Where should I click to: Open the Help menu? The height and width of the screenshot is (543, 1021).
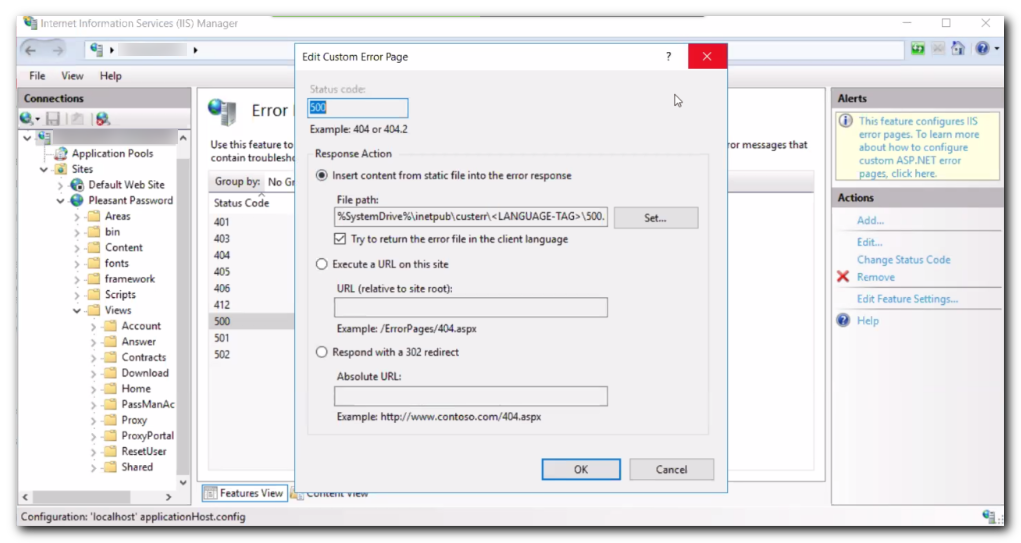pos(111,76)
